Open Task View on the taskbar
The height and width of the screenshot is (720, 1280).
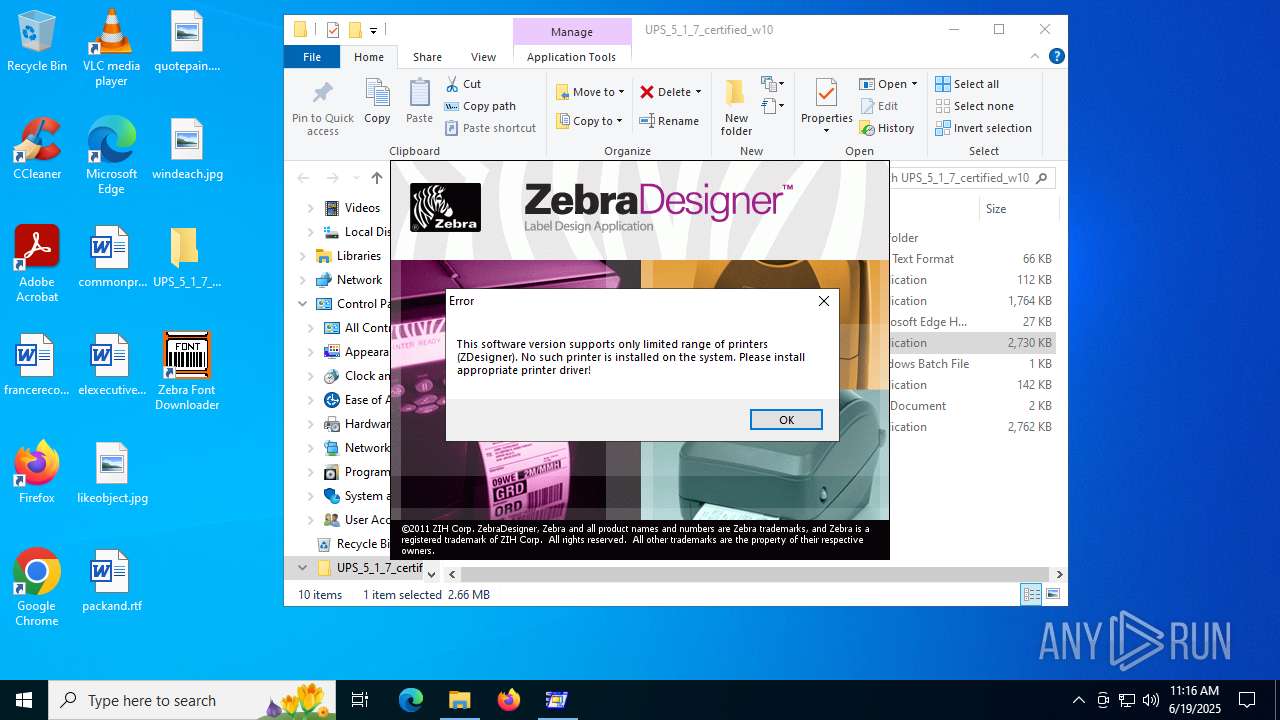point(360,700)
